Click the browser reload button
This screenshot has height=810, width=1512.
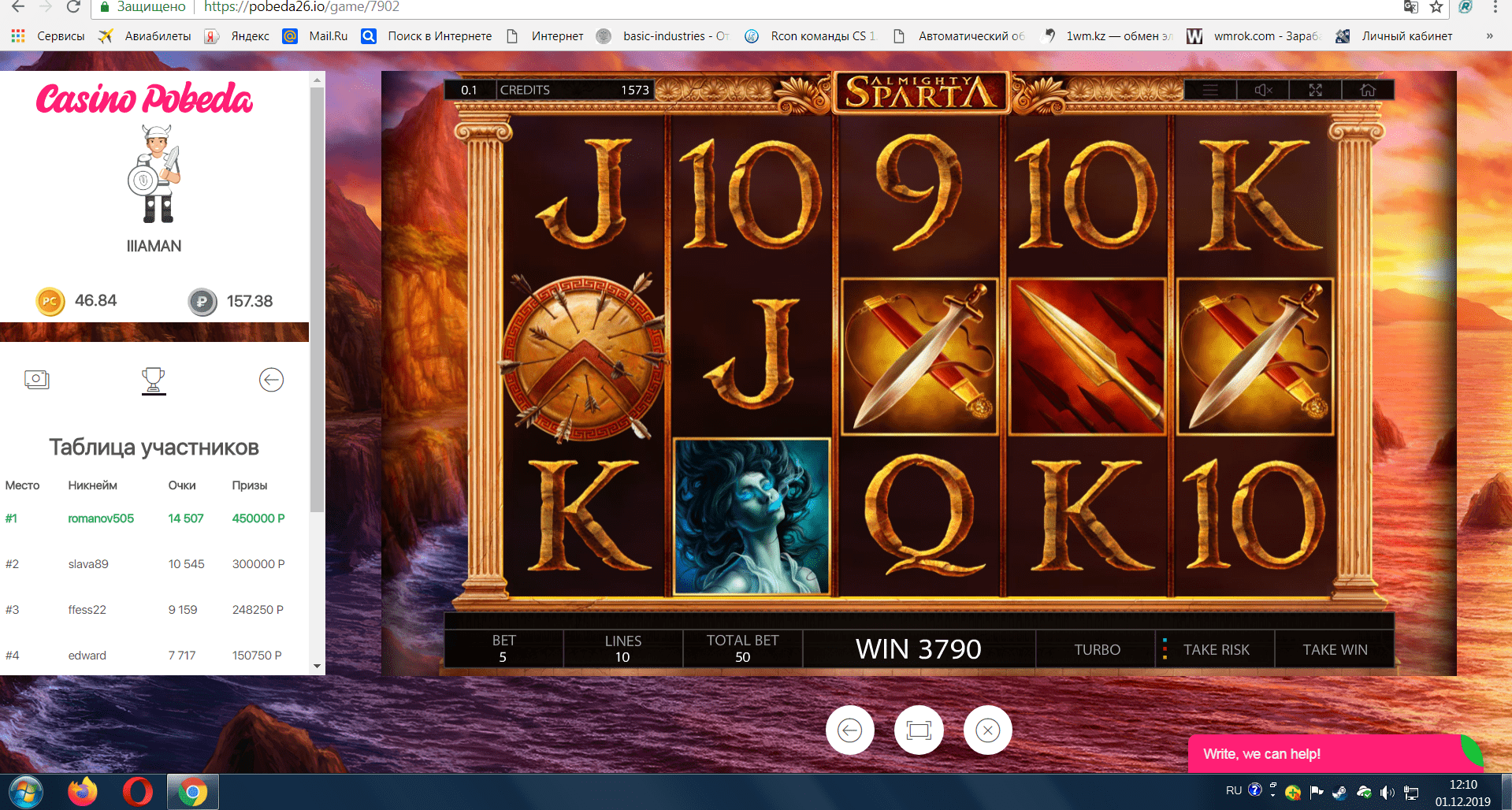(x=73, y=7)
